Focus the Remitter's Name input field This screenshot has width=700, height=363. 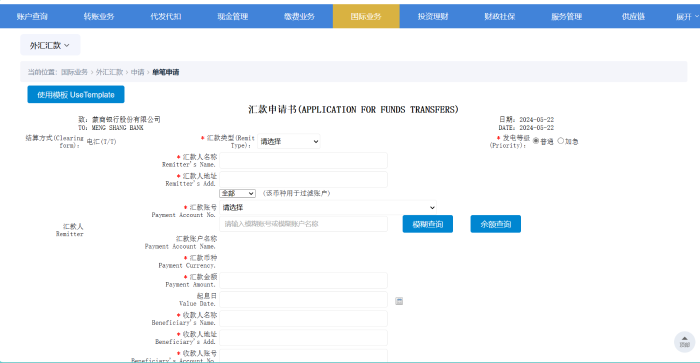(x=304, y=161)
